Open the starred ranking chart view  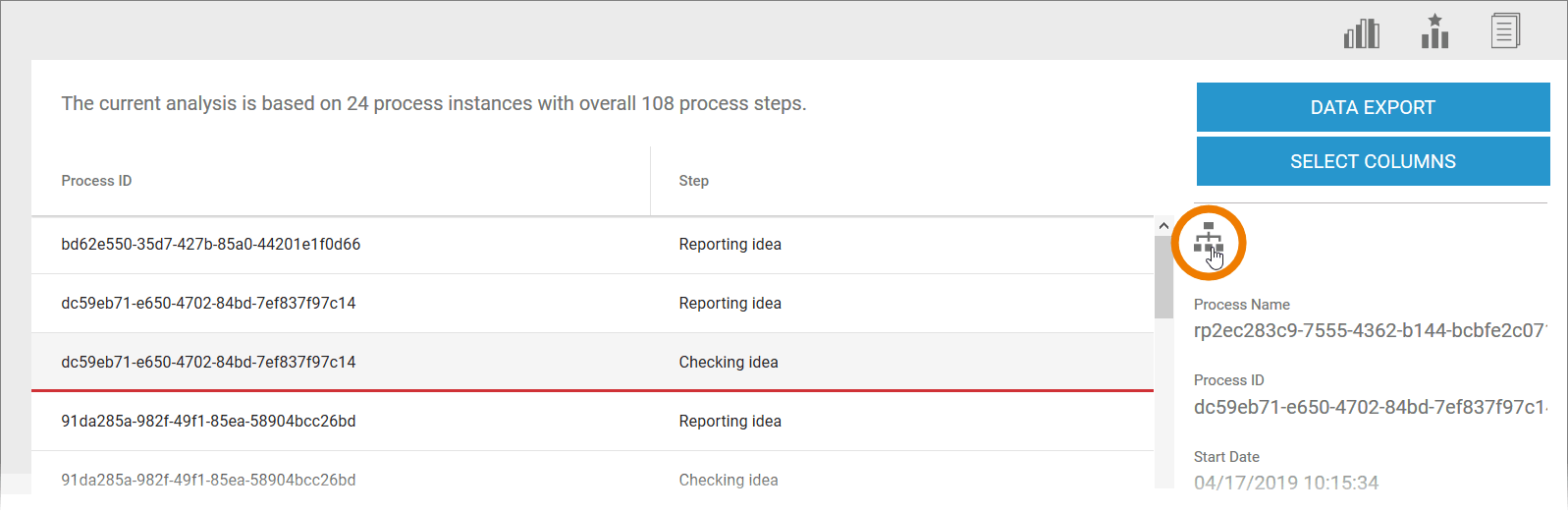(1434, 32)
